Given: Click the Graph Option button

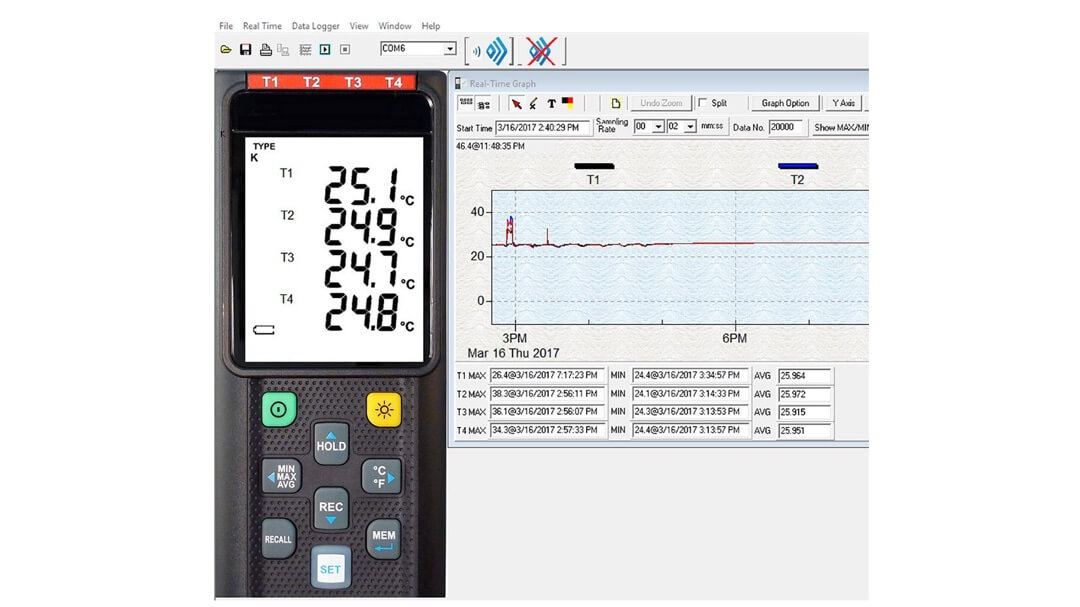Looking at the screenshot, I should pos(785,103).
